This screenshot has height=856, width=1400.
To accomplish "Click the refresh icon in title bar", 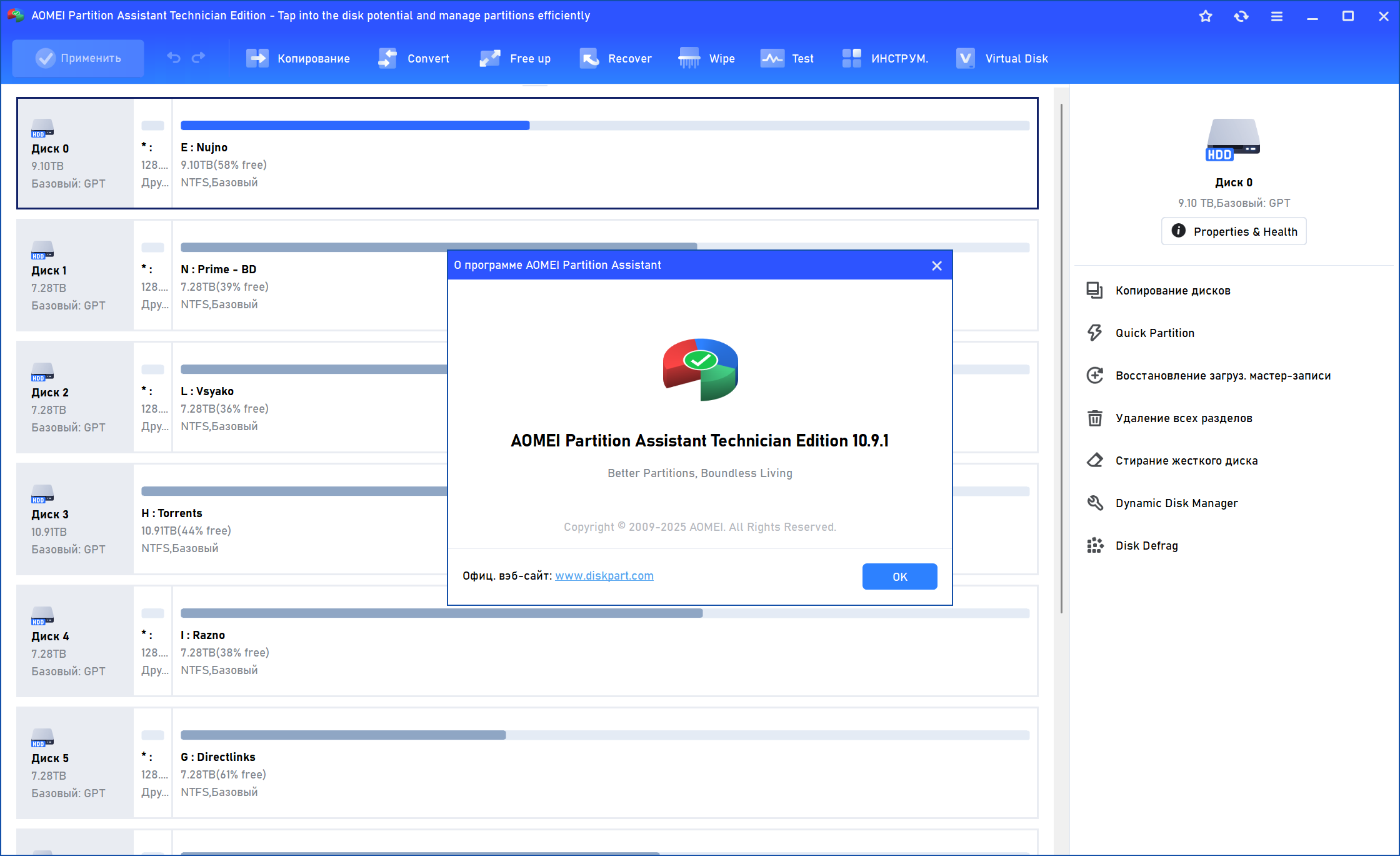I will pos(1241,16).
